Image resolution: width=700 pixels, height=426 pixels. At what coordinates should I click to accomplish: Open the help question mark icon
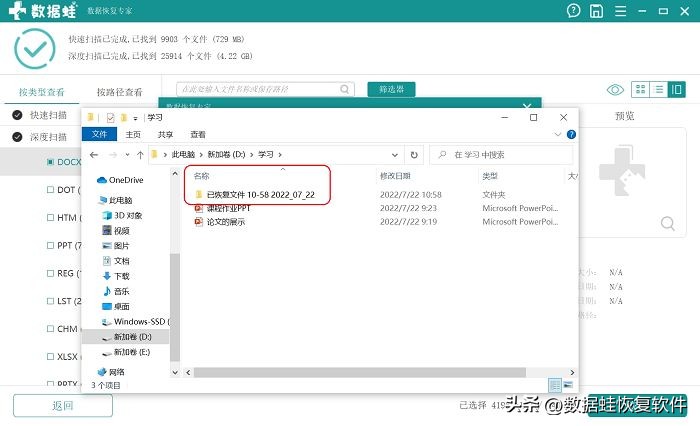coord(573,10)
